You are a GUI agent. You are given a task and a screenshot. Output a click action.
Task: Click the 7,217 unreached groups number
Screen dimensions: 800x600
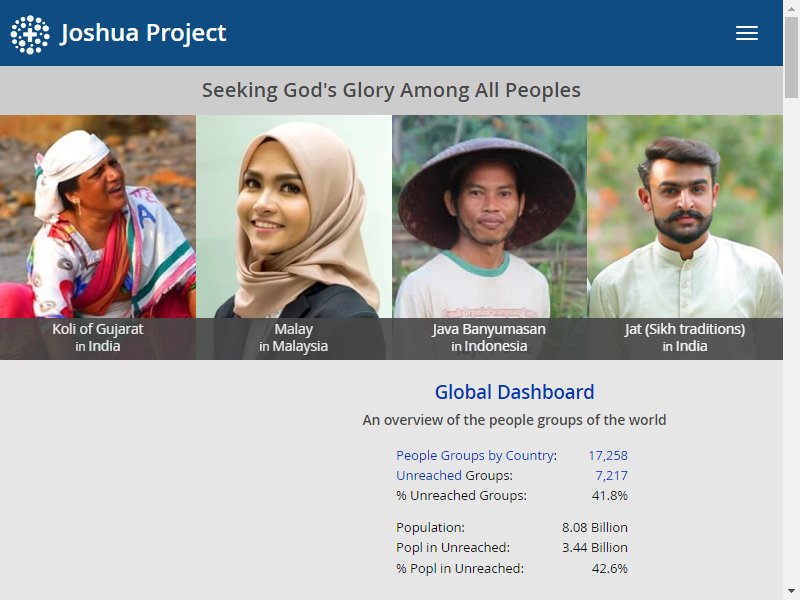611,475
